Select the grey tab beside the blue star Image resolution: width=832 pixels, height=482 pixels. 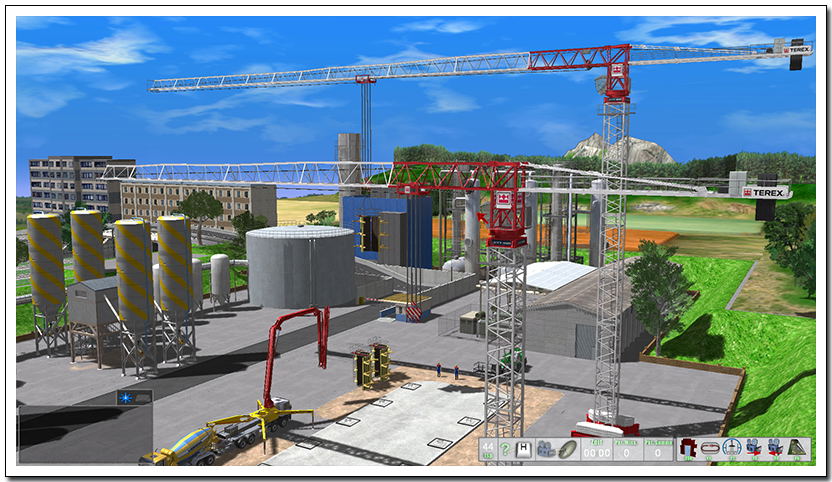click(x=143, y=397)
